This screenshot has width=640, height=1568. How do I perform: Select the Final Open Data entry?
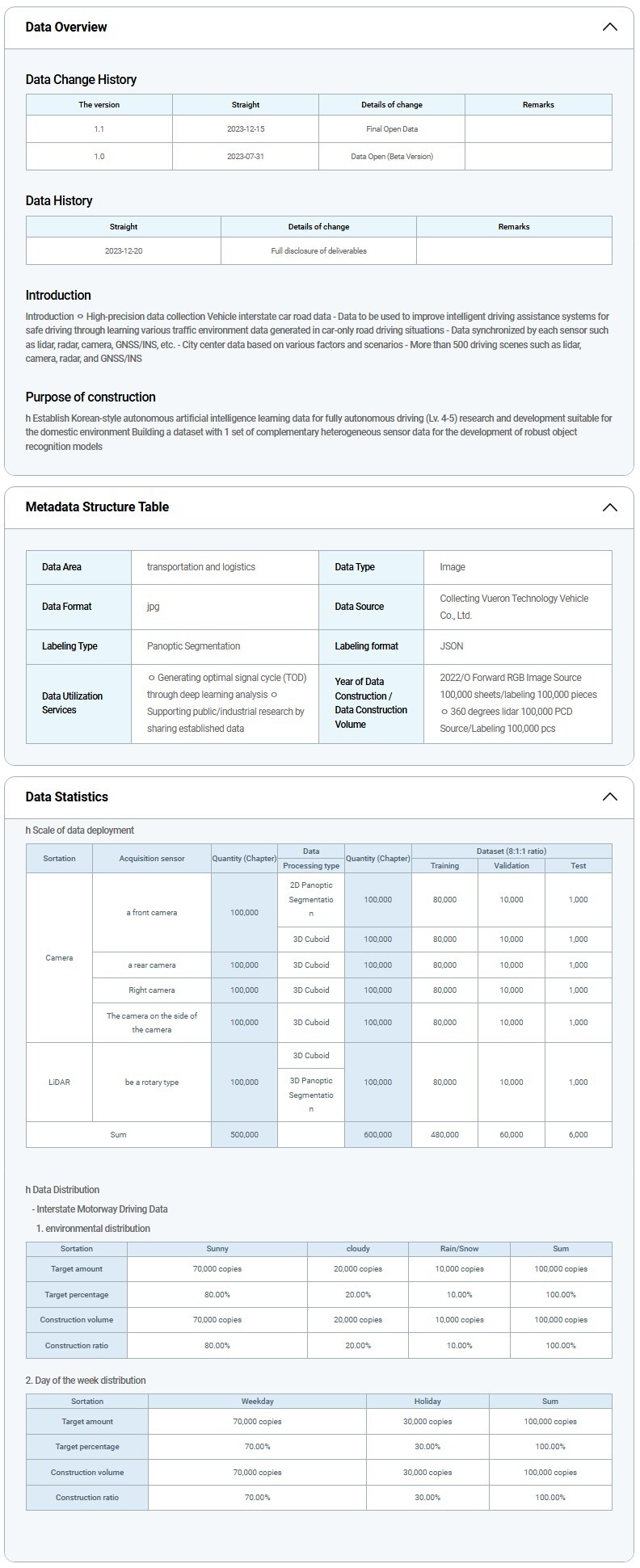392,129
